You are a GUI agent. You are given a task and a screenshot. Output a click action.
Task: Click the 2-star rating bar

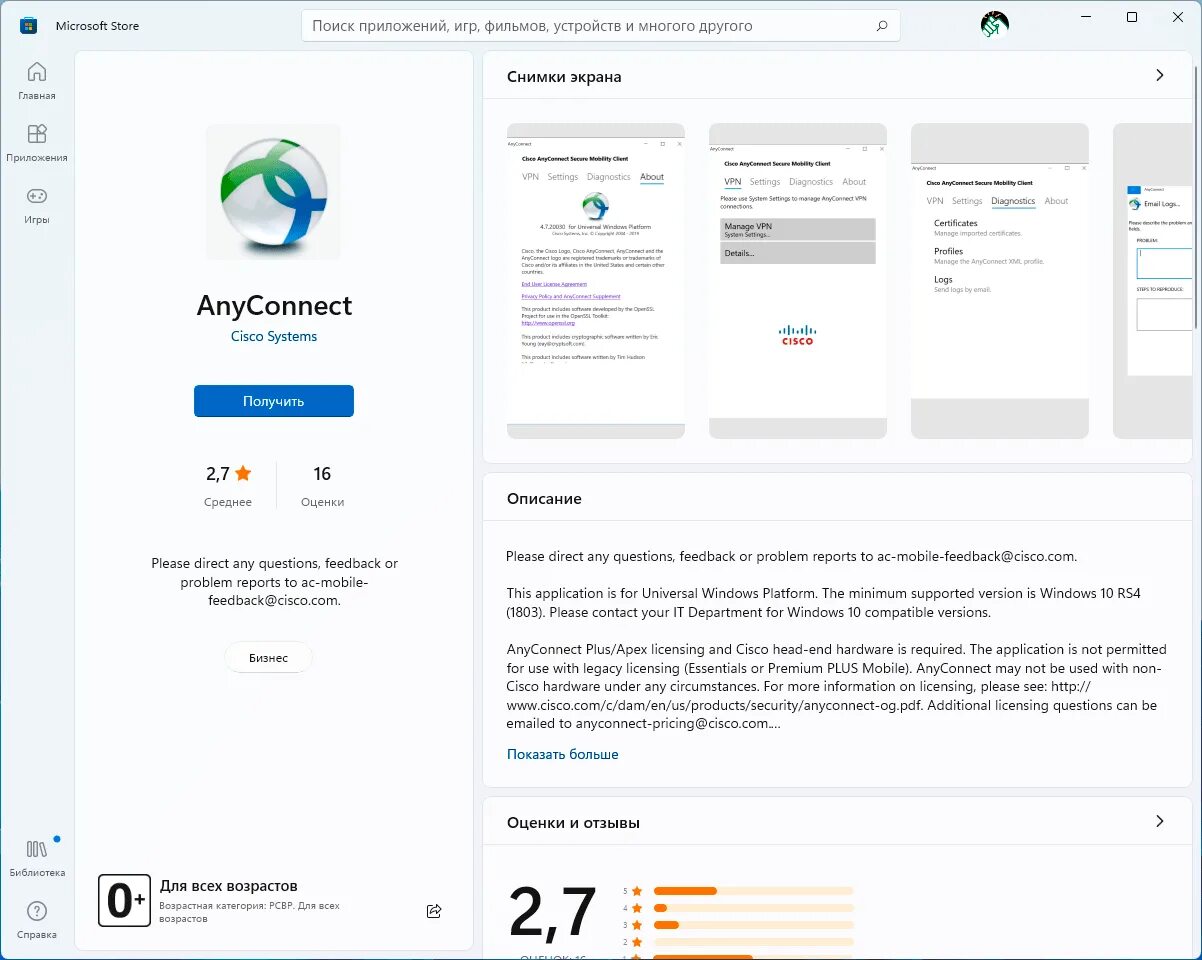point(753,942)
